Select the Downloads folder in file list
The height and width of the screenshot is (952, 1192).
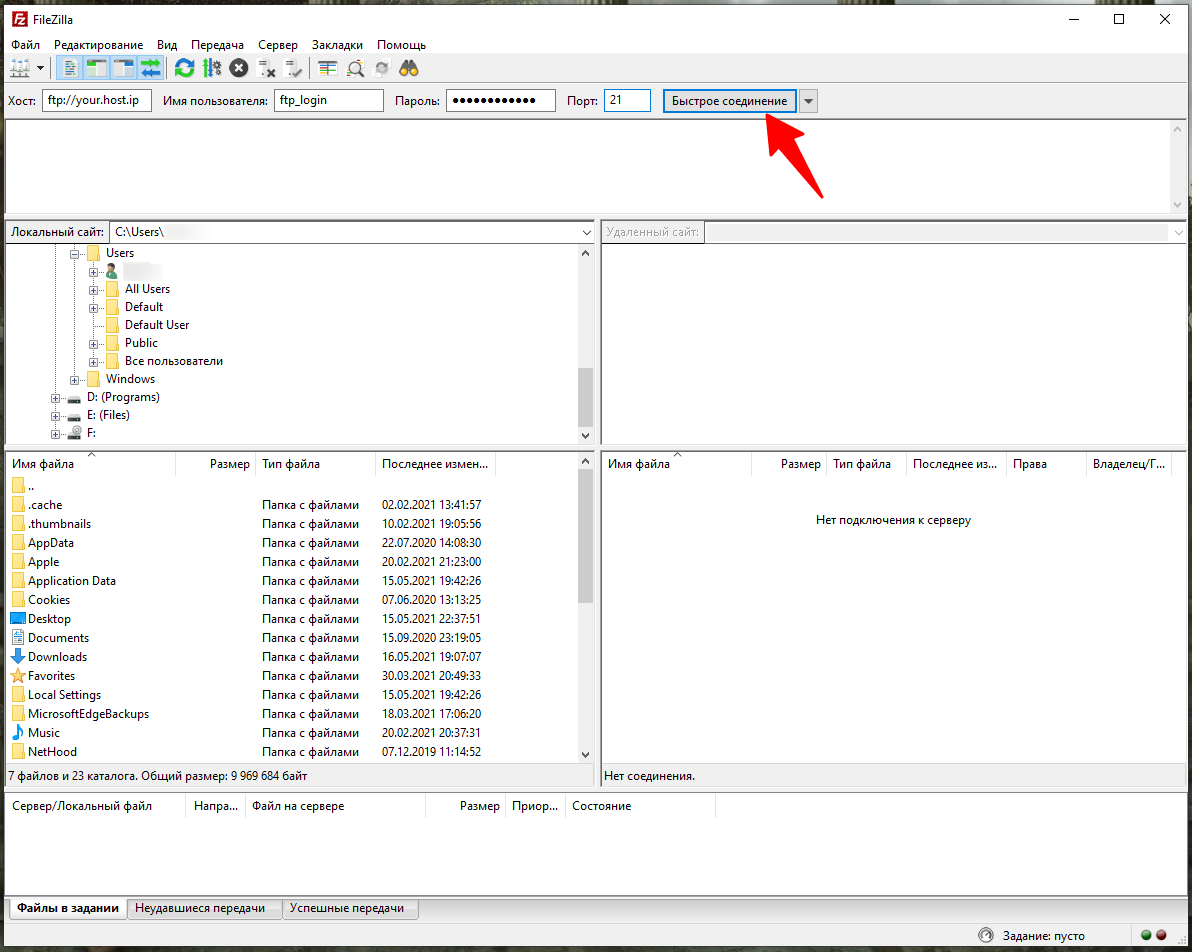(57, 657)
